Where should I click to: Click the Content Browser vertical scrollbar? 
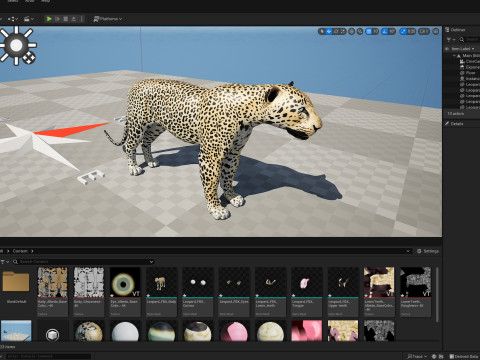437,294
